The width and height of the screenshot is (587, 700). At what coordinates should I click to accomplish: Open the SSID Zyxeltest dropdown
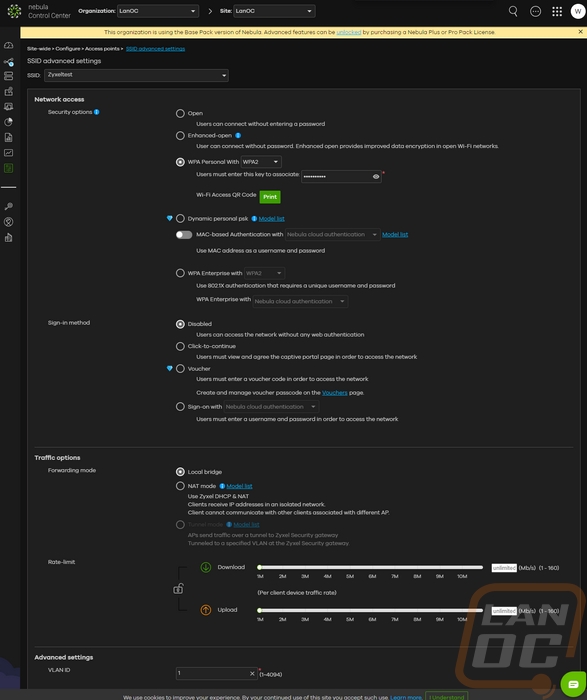point(136,75)
